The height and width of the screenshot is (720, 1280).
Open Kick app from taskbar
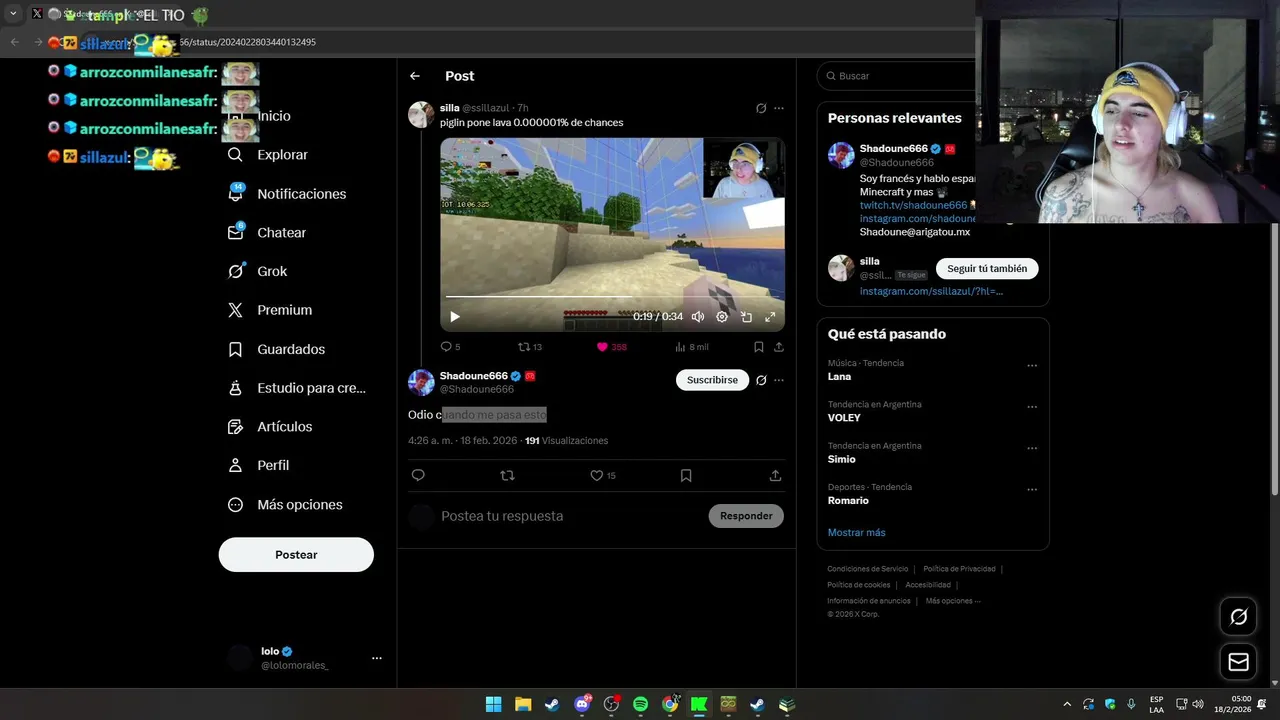699,704
